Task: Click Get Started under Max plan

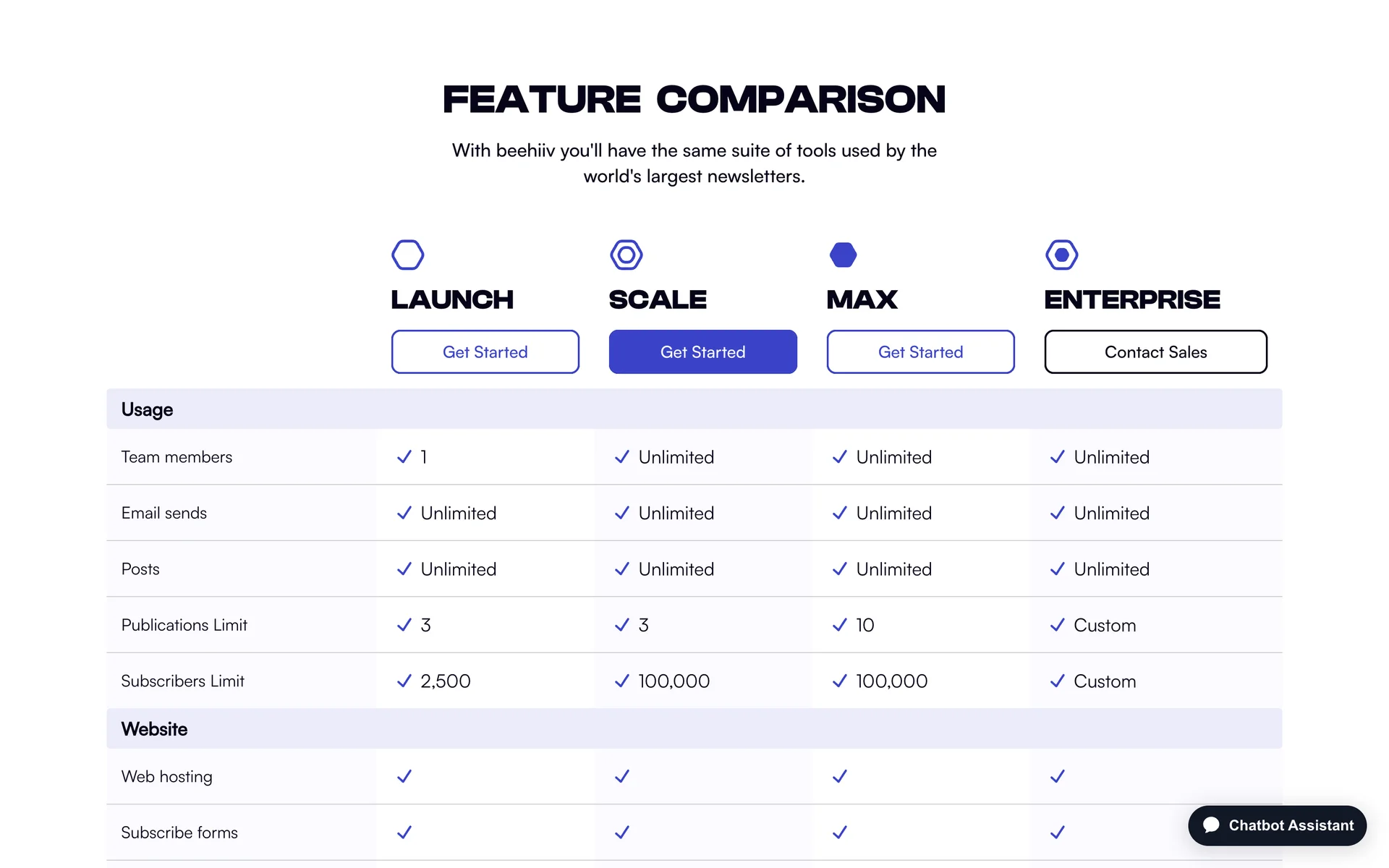Action: (x=920, y=352)
